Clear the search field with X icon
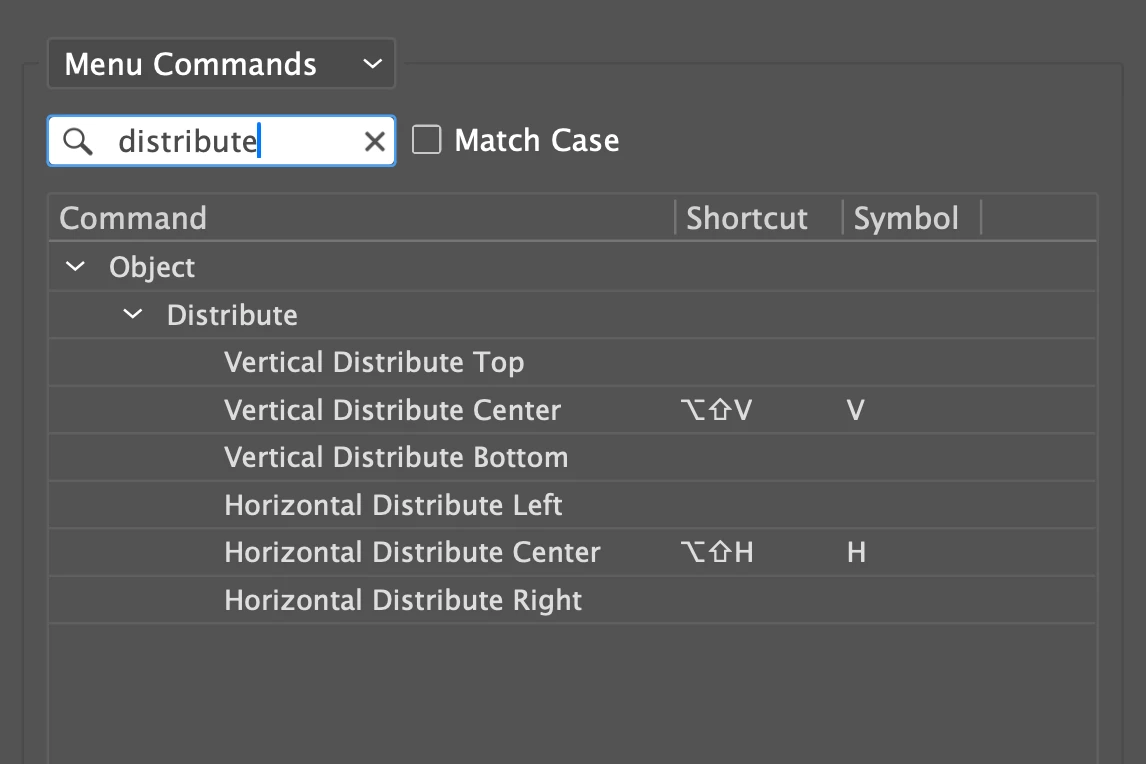Image resolution: width=1146 pixels, height=764 pixels. (374, 142)
